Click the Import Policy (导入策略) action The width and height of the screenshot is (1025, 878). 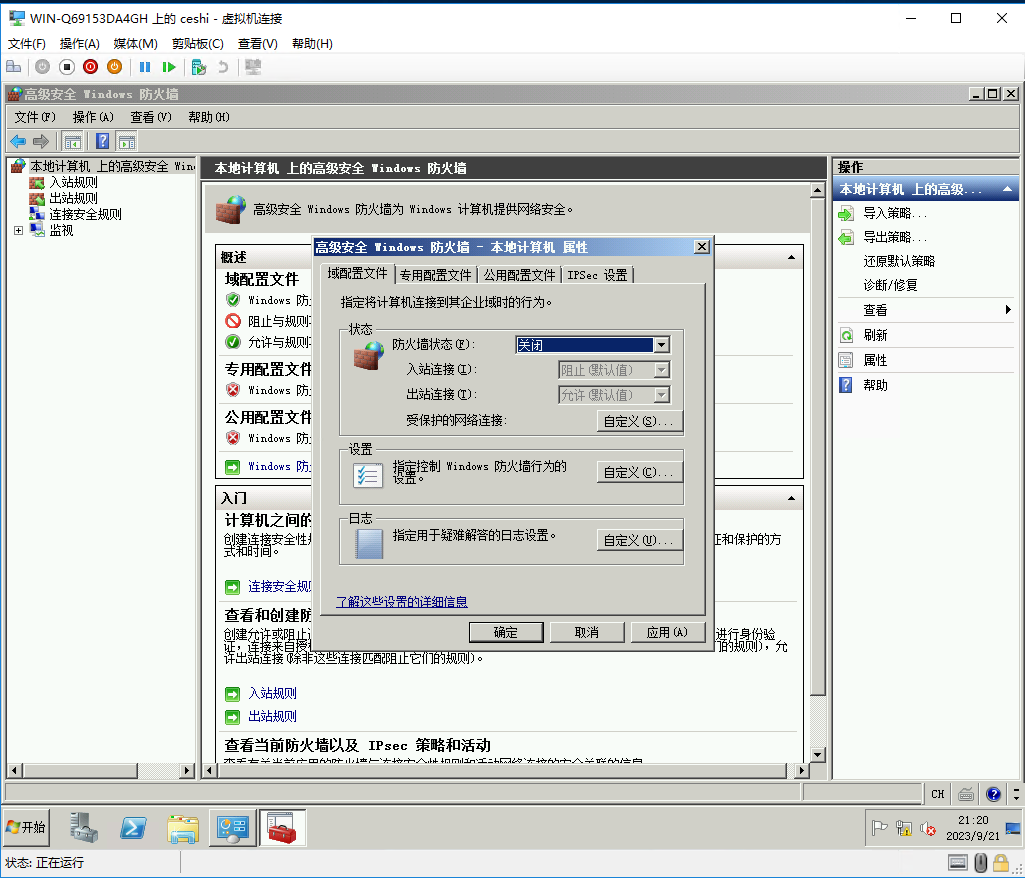point(894,213)
